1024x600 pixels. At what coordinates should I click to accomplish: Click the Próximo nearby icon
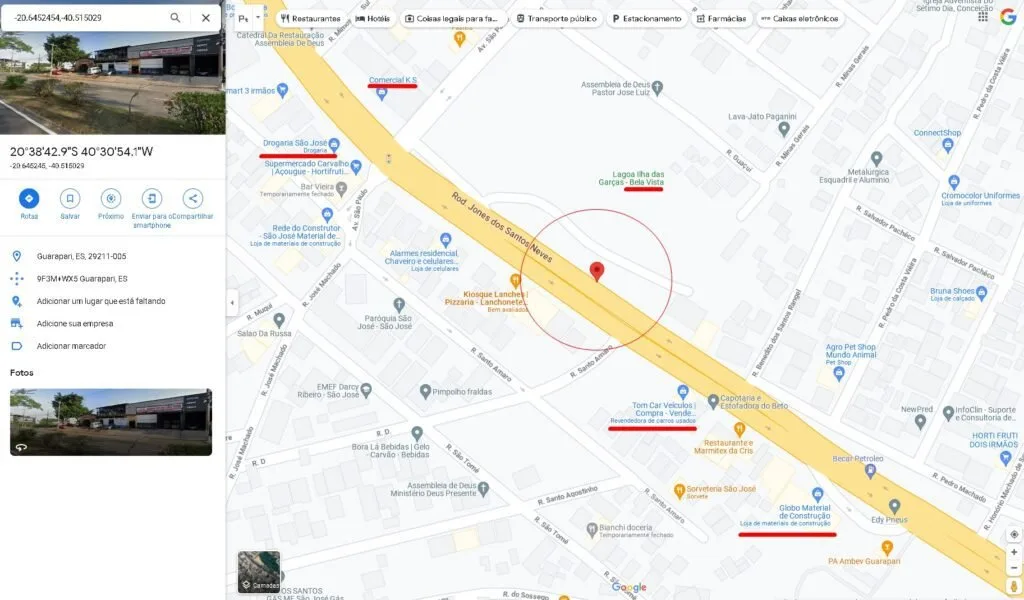click(111, 198)
